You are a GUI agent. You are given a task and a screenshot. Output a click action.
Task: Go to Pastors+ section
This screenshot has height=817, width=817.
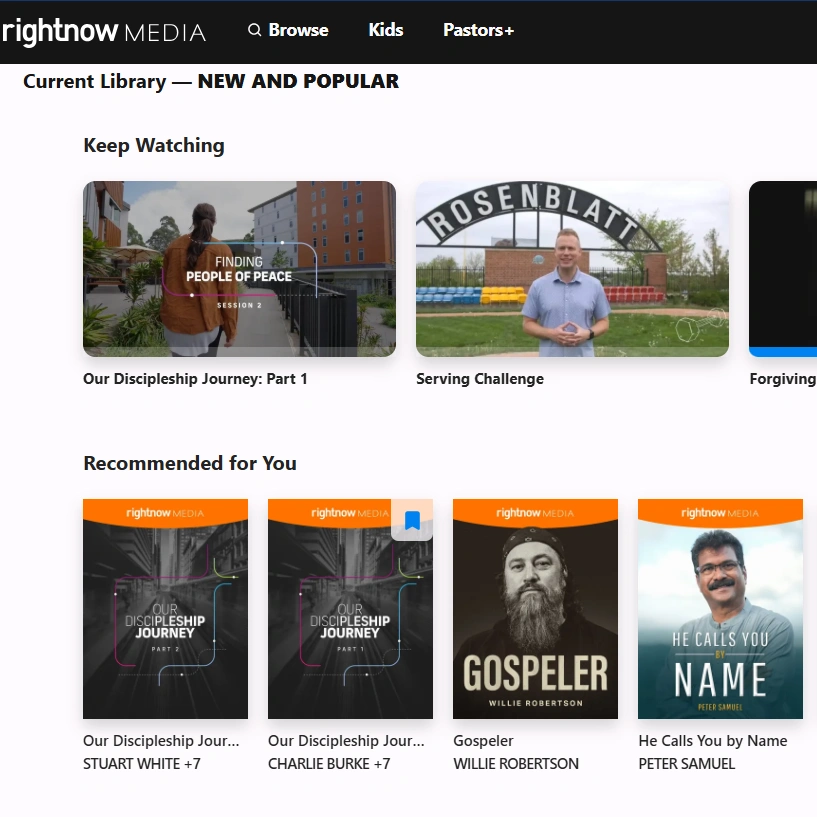[478, 30]
